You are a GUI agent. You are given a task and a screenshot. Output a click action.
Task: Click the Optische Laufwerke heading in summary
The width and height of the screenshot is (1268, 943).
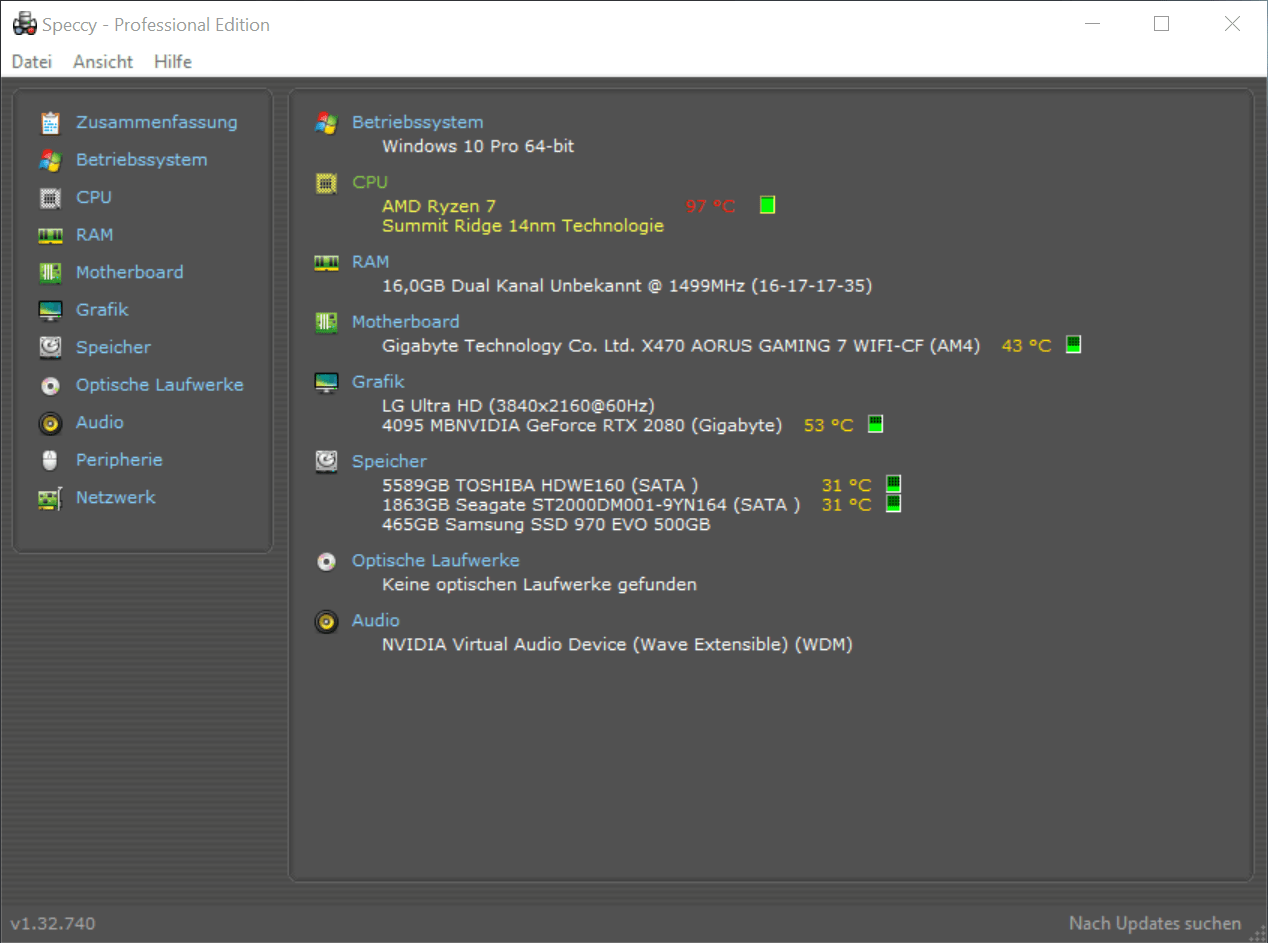(x=436, y=561)
